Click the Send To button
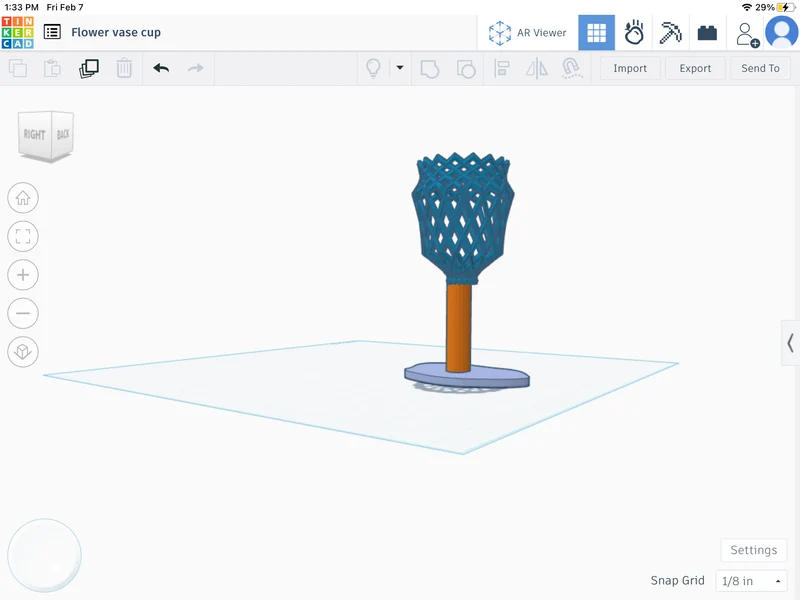Screen dimensions: 800x600 [760, 68]
